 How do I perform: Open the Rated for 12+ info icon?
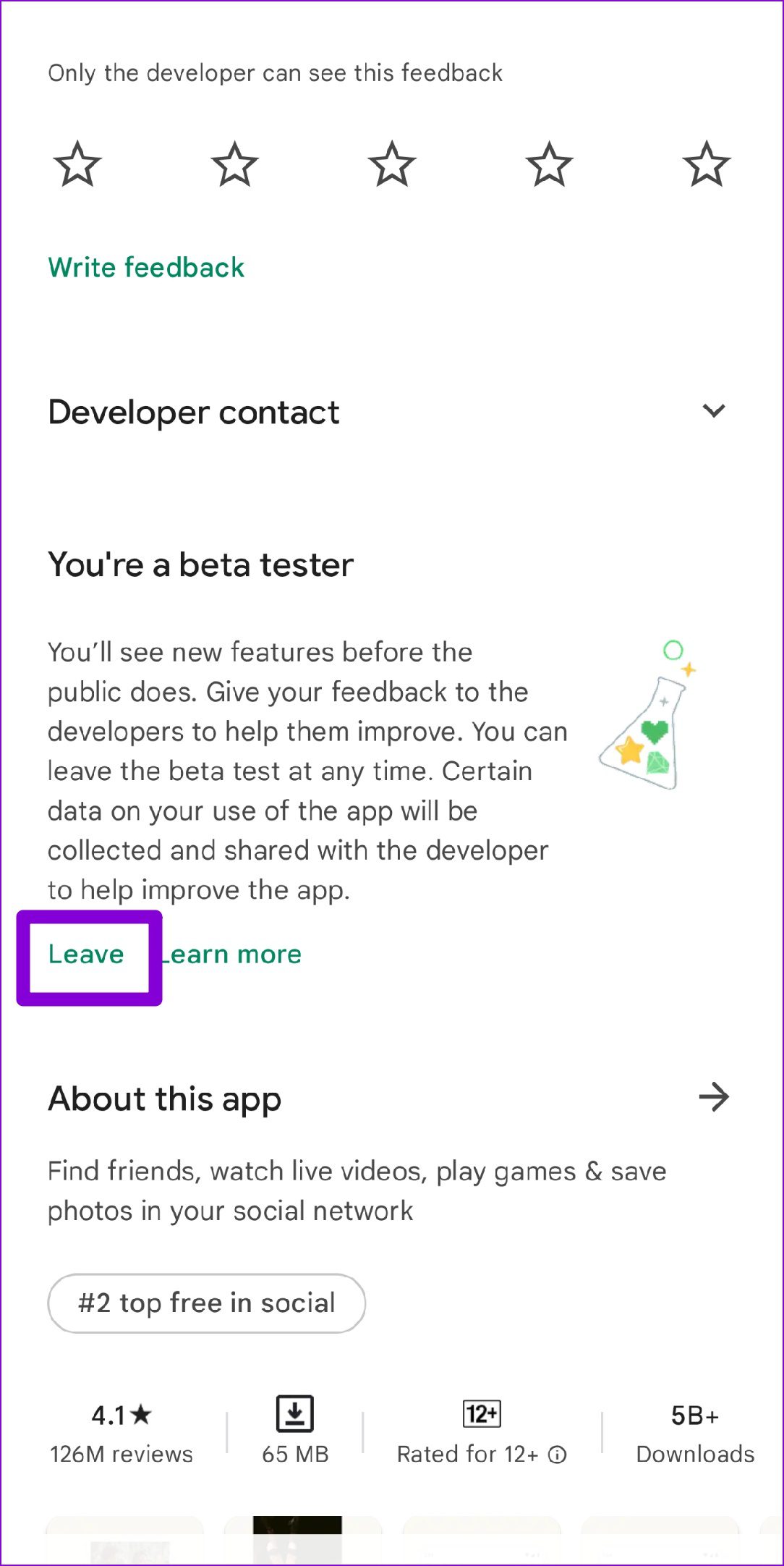pyautogui.click(x=557, y=1455)
